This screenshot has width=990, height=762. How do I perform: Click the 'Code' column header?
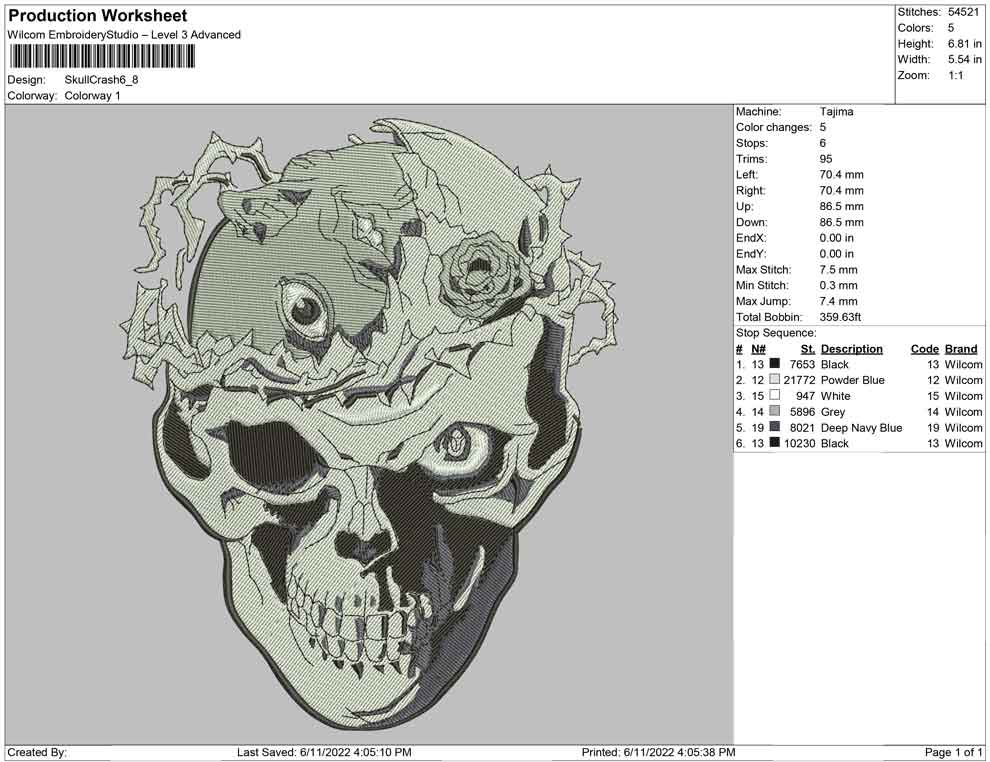[x=924, y=348]
